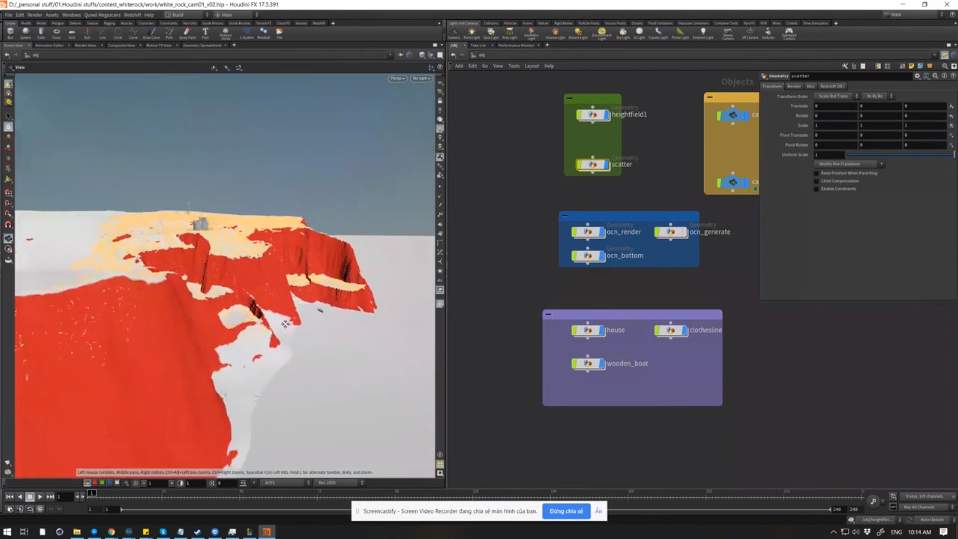Select the Box shelf tool
Screen dimensions: 958x539
(x=10, y=33)
